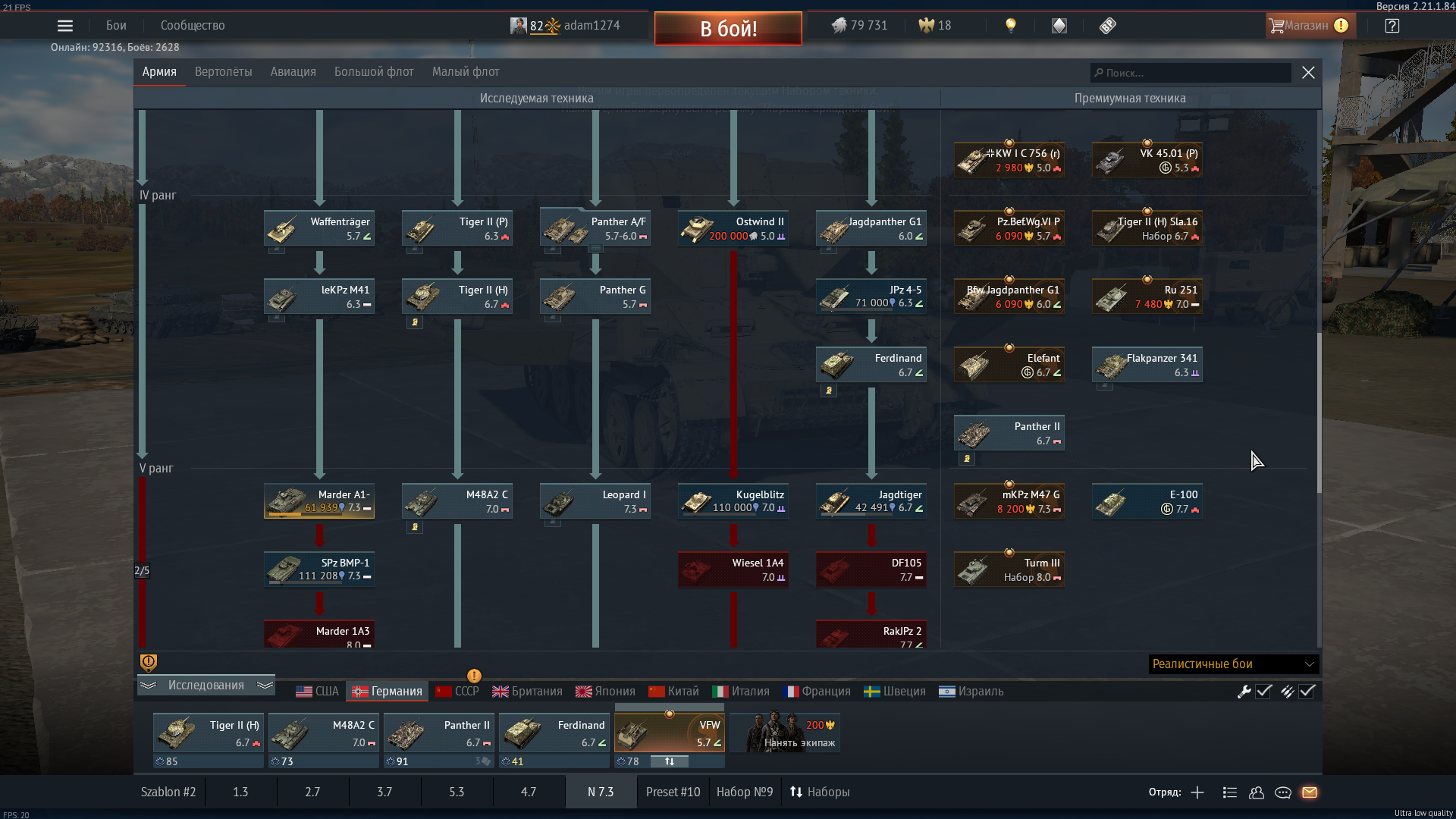Viewport: 1456px width, 819px height.
Task: Select the Япония nation tab
Action: [605, 691]
